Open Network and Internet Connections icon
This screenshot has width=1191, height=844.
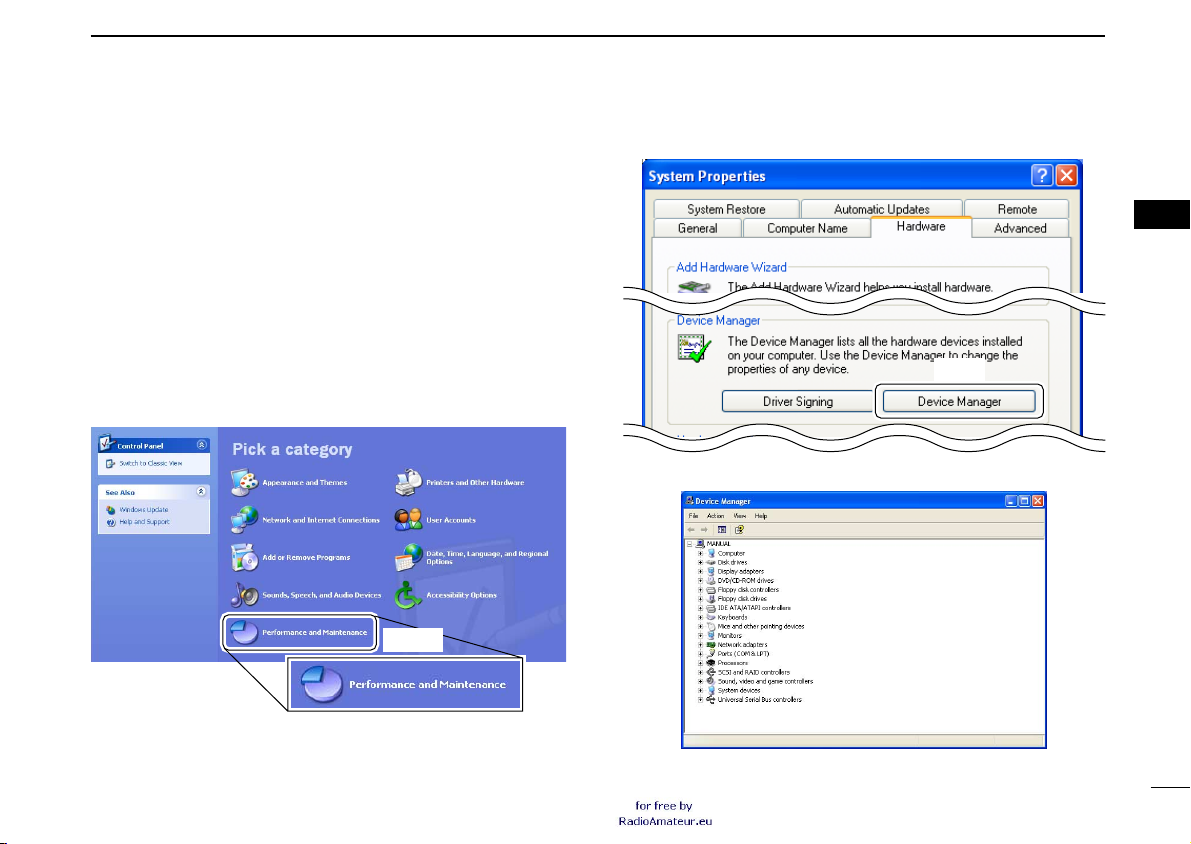coord(245,520)
